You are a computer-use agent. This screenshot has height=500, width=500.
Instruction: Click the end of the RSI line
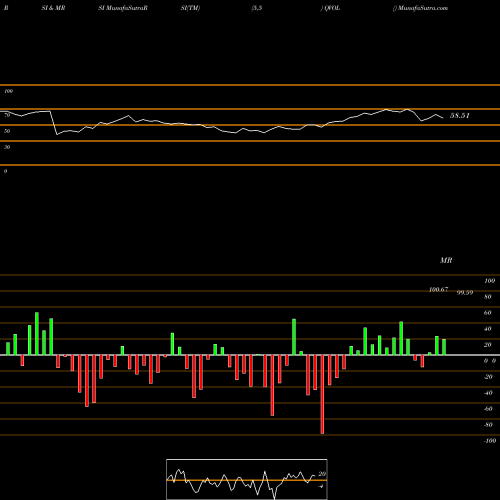click(443, 118)
